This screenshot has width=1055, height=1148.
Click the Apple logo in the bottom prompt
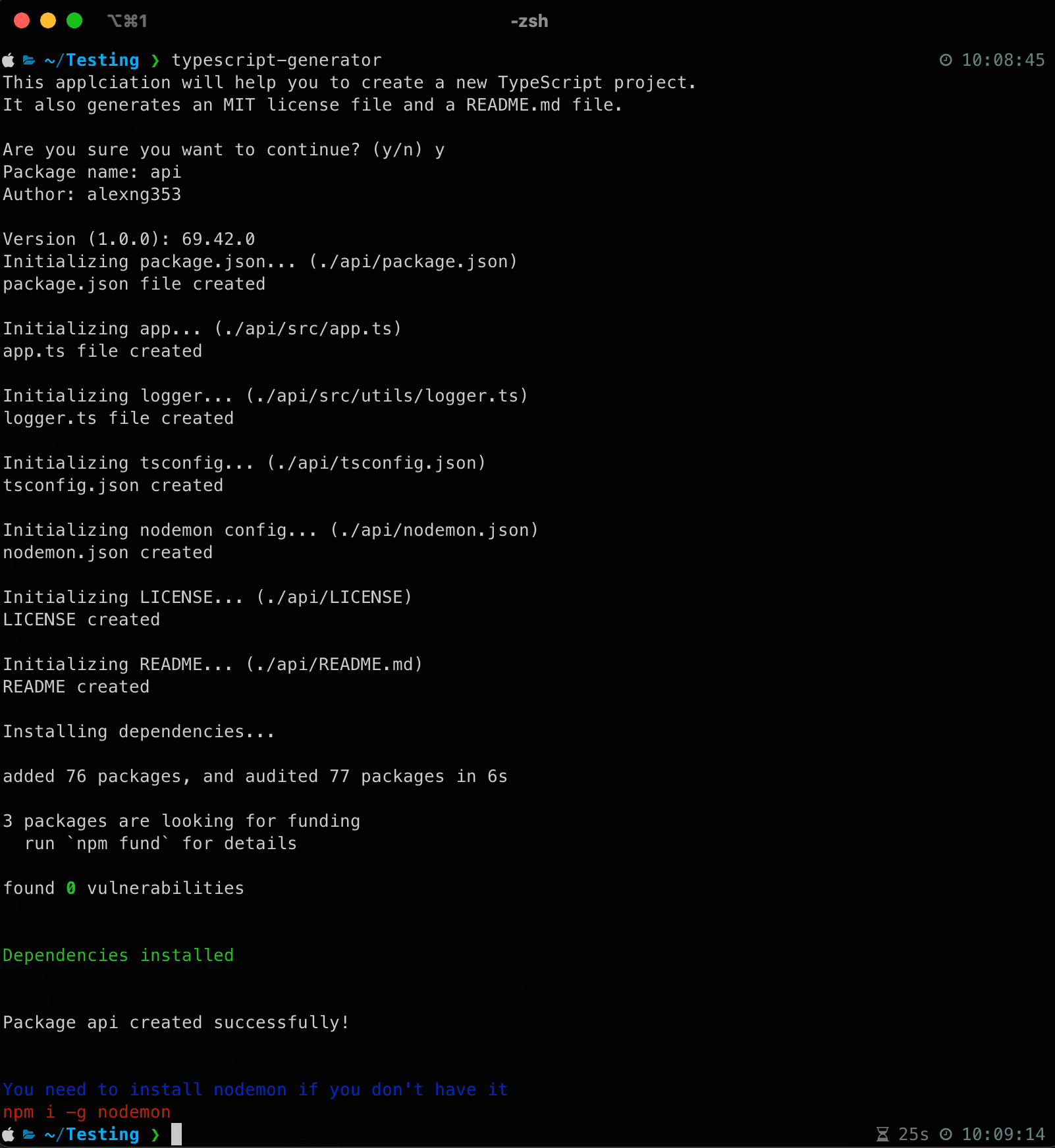[x=9, y=1135]
